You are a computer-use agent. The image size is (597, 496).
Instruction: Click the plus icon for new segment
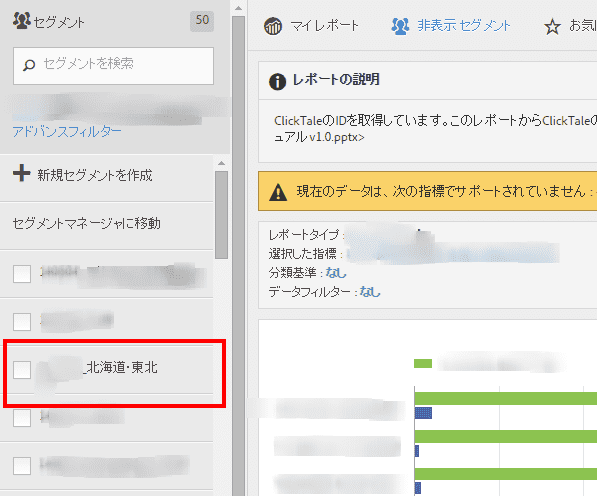coord(22,174)
